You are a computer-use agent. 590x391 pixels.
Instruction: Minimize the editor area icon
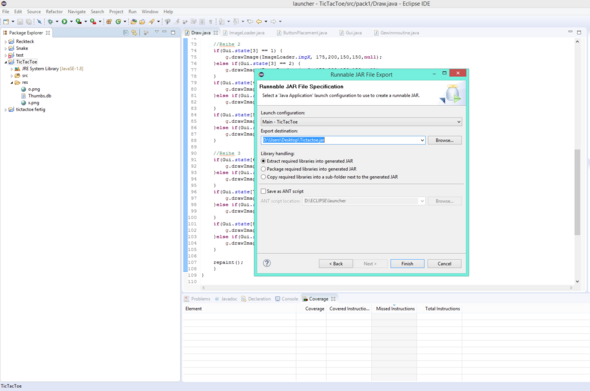pyautogui.click(x=570, y=32)
